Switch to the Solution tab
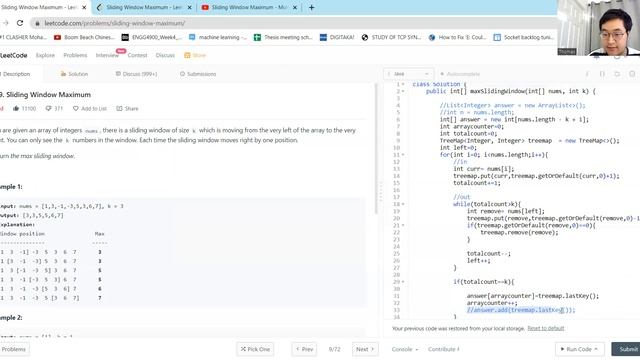The image size is (640, 360). [74, 74]
